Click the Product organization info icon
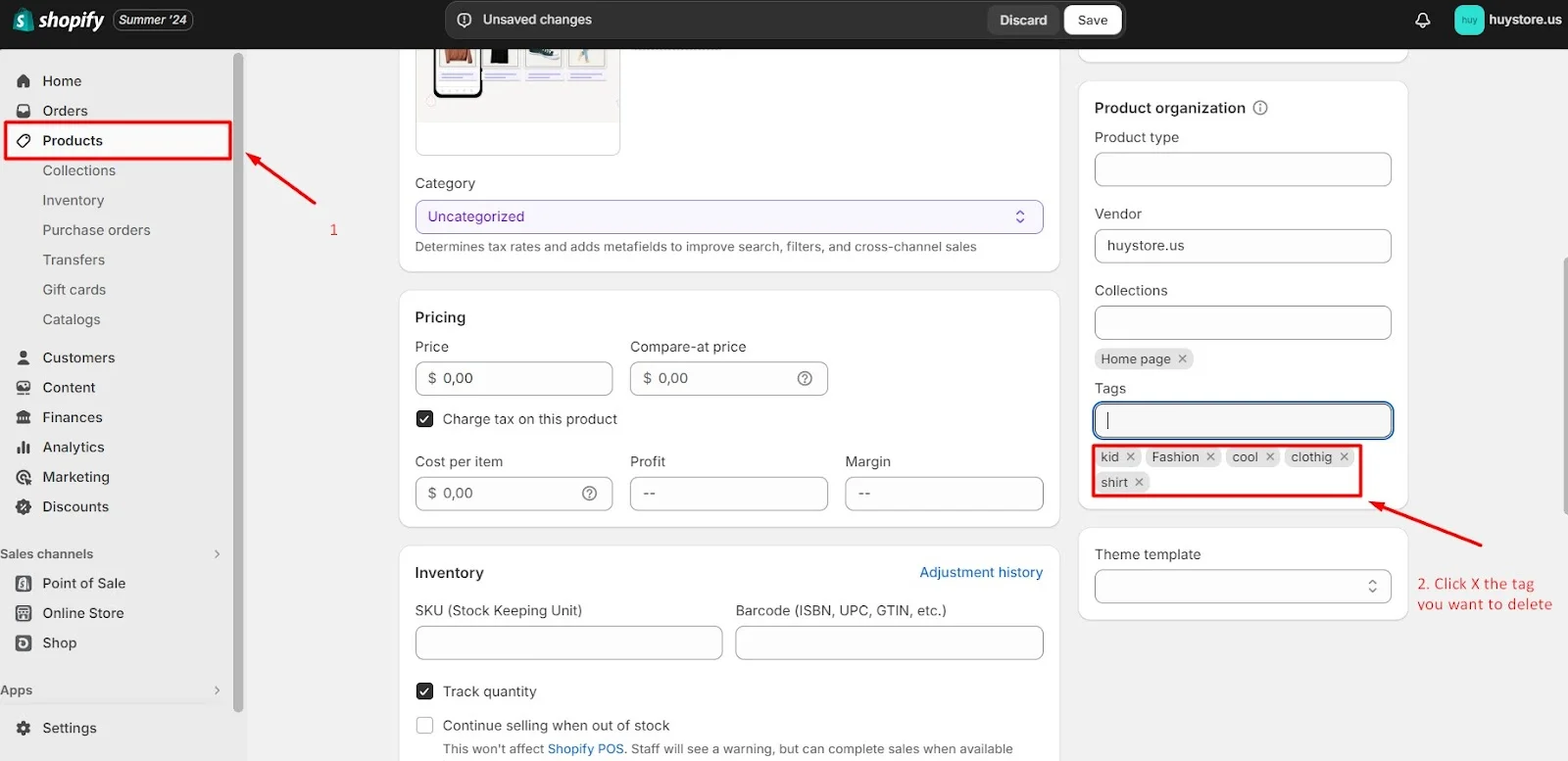This screenshot has width=1568, height=761. click(1260, 108)
